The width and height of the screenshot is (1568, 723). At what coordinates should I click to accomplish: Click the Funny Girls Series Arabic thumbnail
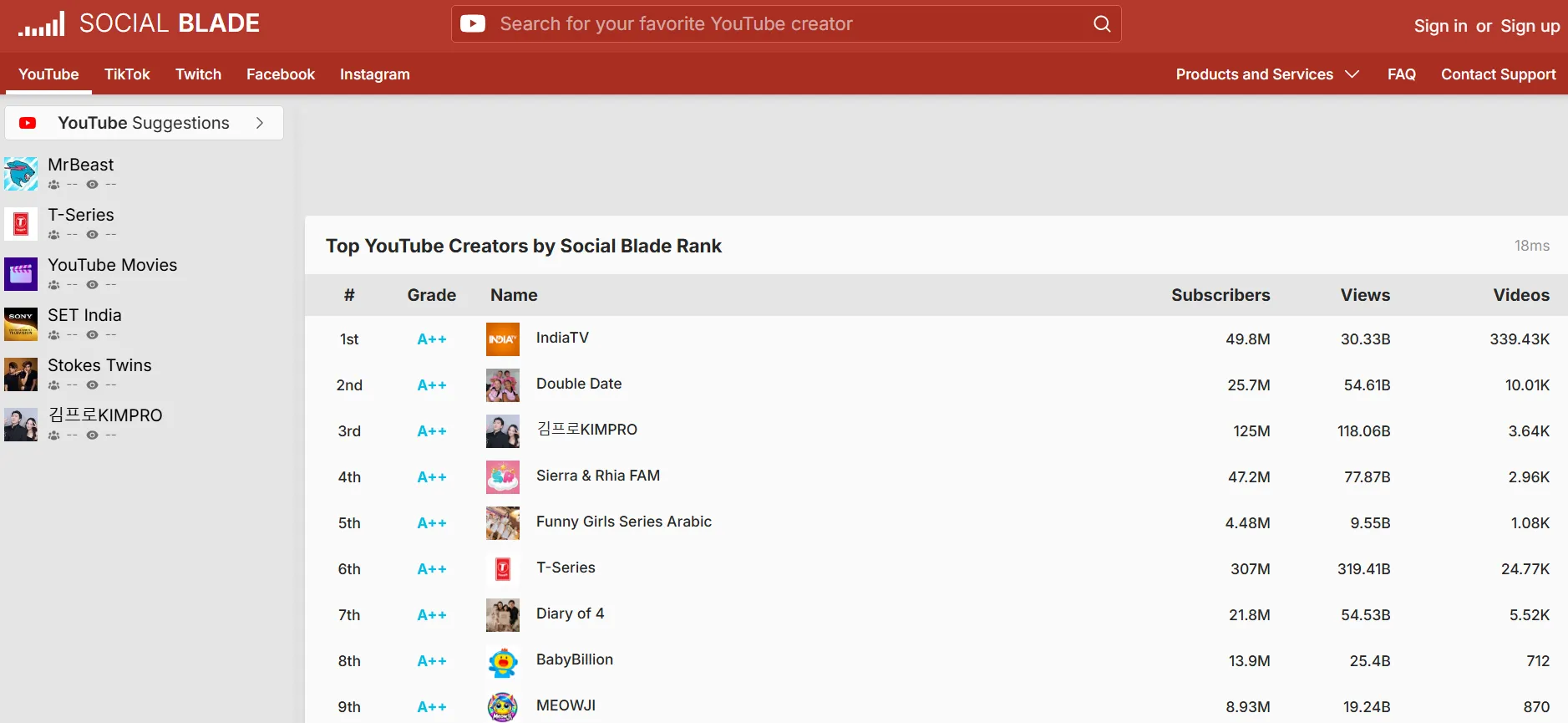pos(503,523)
